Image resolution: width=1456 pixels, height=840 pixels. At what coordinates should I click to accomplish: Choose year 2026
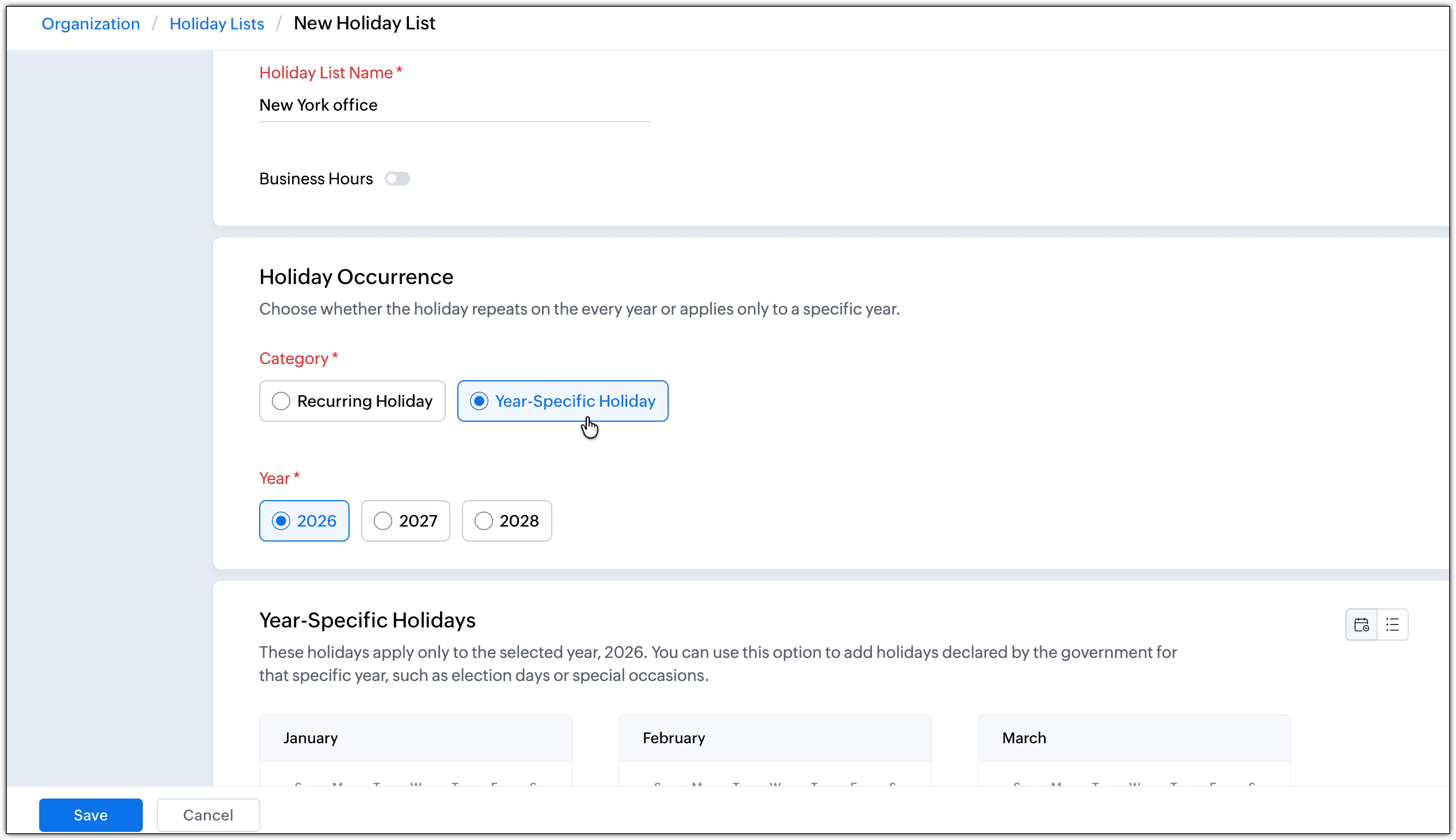[304, 521]
